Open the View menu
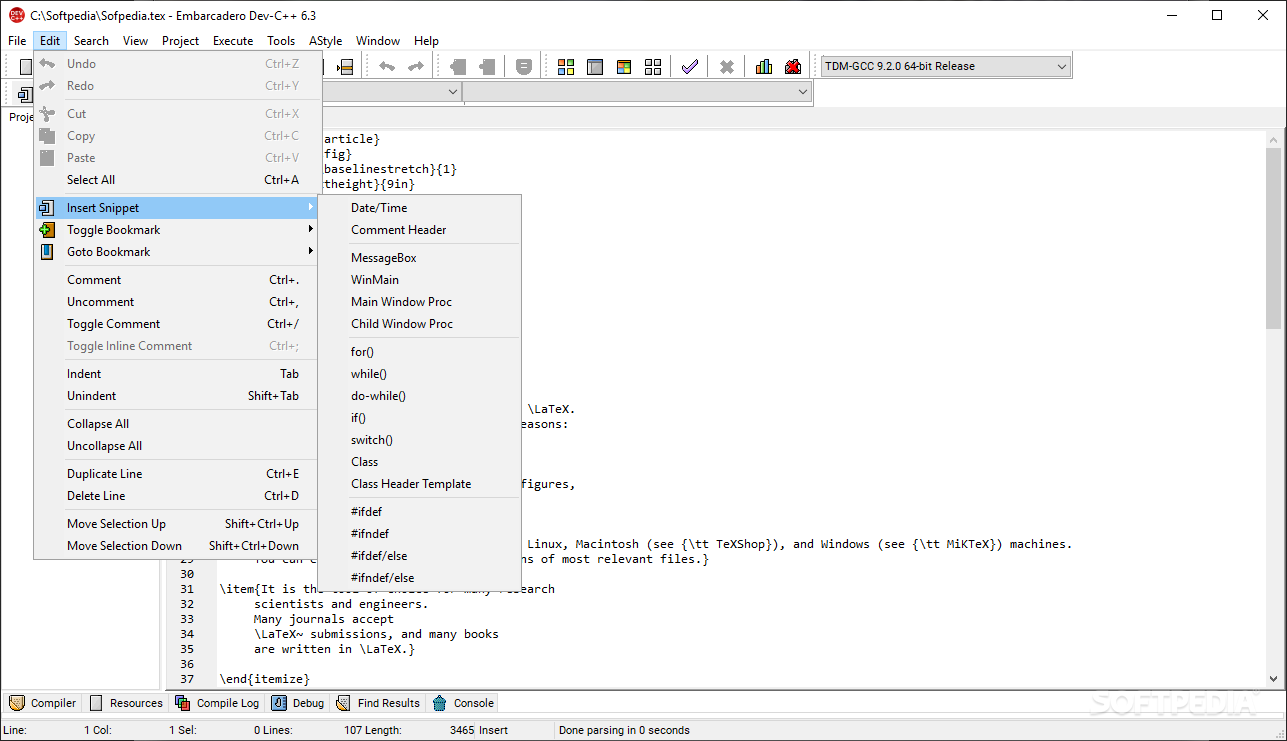 [x=135, y=41]
